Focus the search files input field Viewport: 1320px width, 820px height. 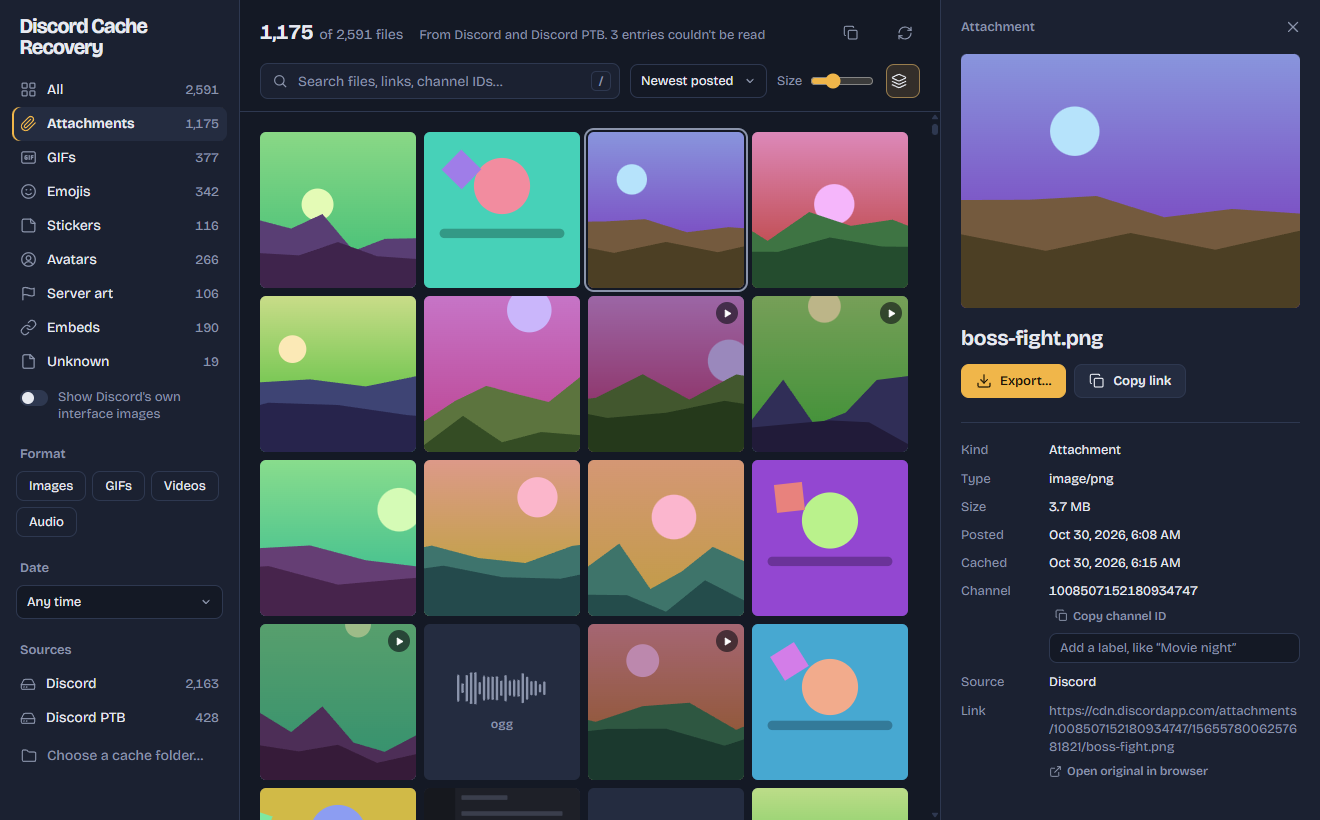(440, 81)
